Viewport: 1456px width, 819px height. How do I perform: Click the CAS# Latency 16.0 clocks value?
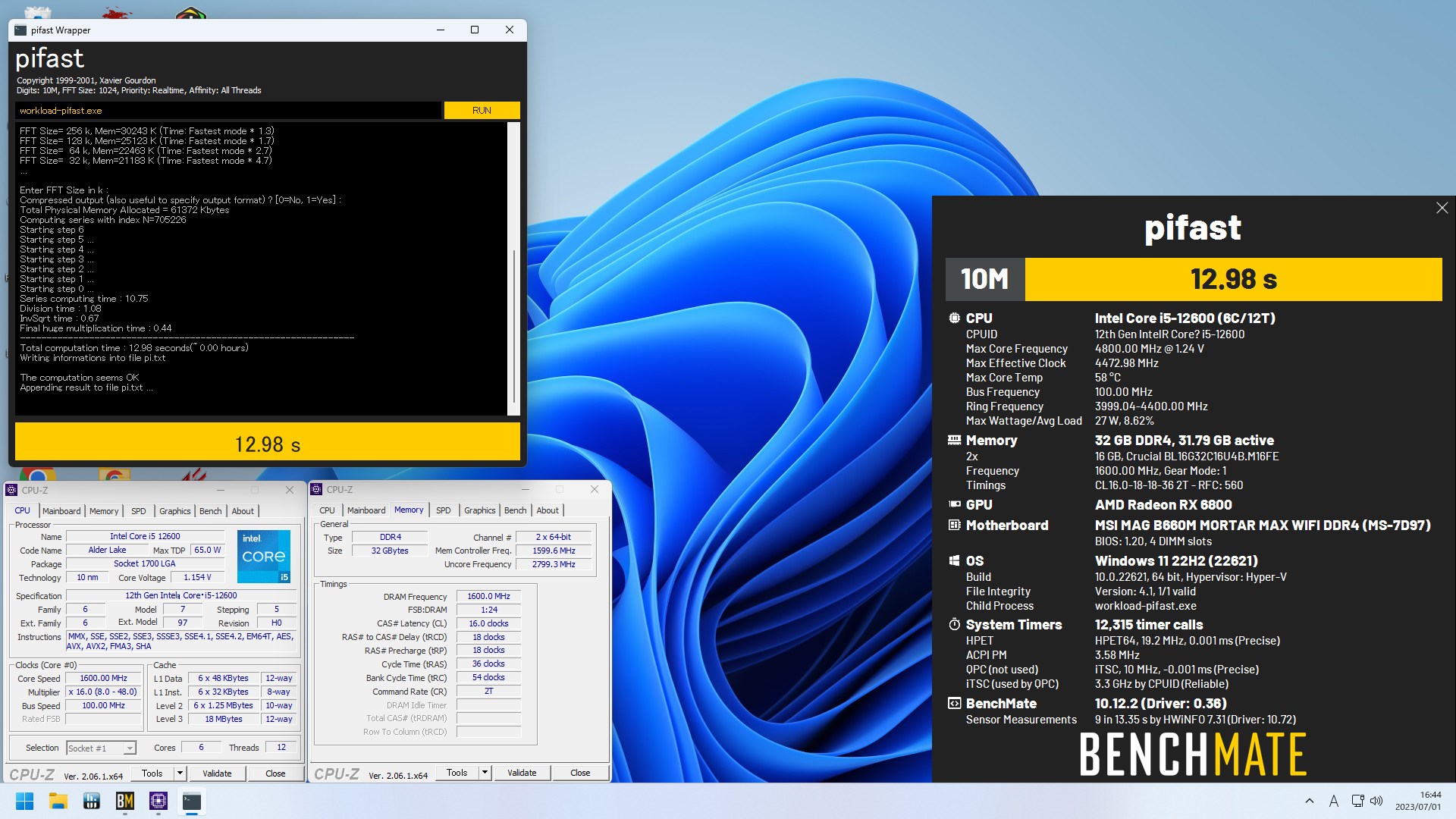[x=488, y=624]
